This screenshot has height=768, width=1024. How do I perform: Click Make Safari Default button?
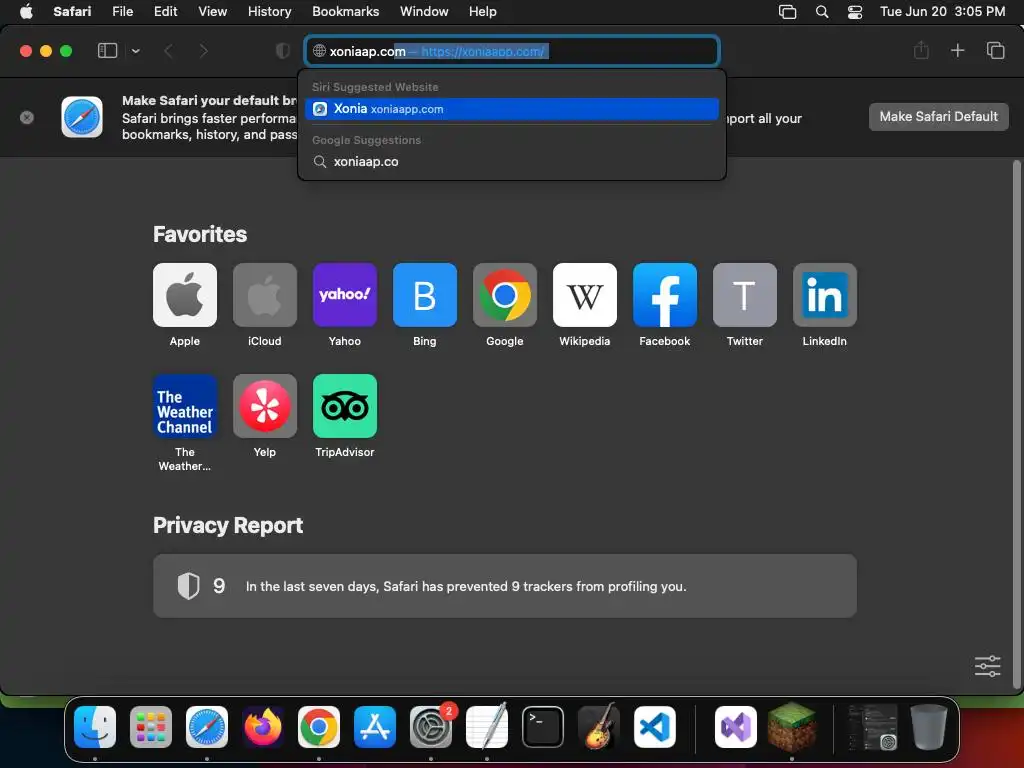click(x=938, y=117)
